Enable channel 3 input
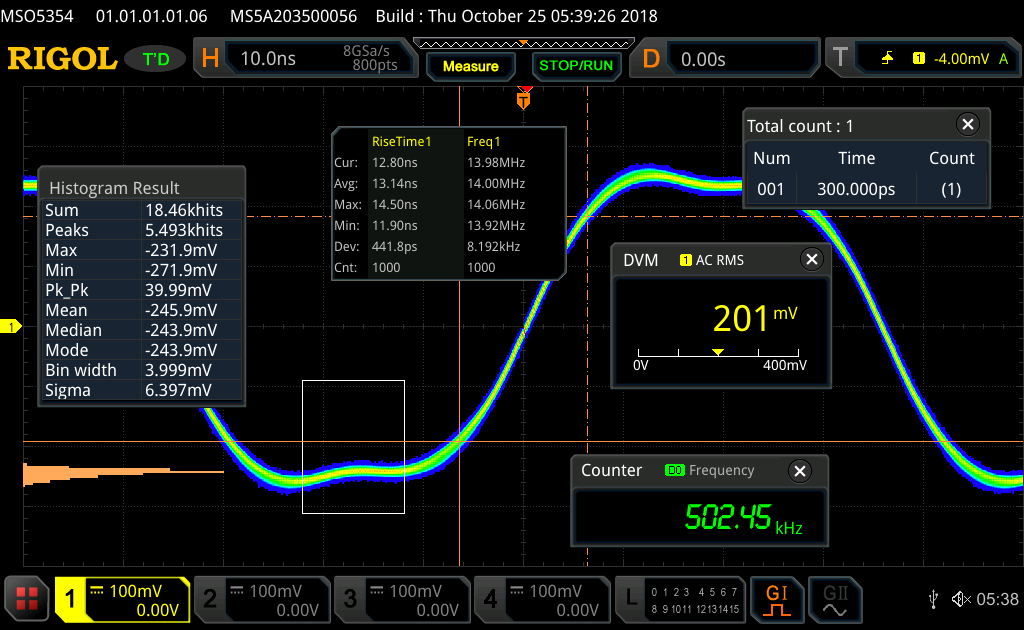 pos(401,599)
